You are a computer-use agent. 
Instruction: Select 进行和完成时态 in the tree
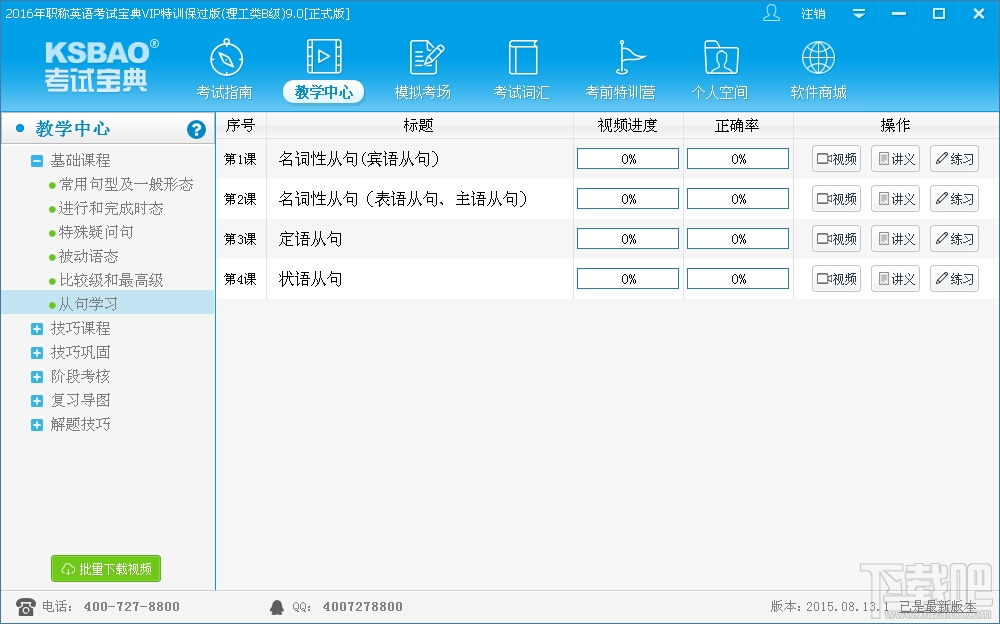coord(111,209)
